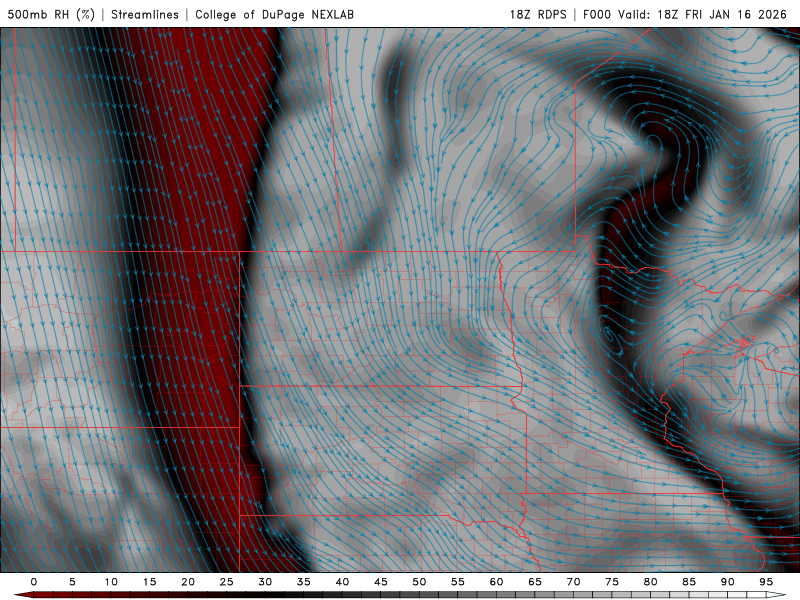This screenshot has height=600, width=800.
Task: Click the colorbar label '60'
Action: coord(496,582)
